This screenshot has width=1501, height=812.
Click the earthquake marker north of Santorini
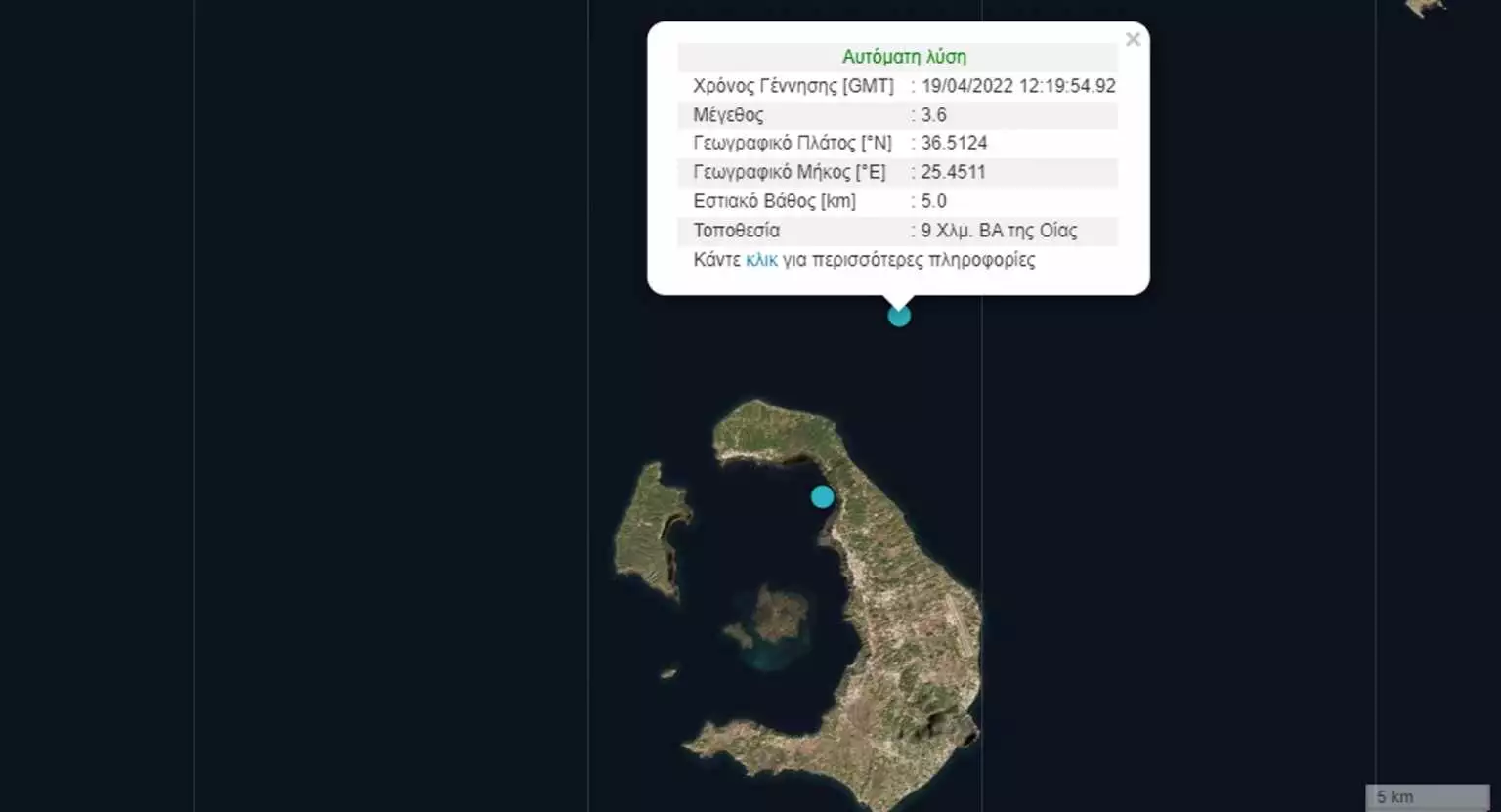(899, 316)
